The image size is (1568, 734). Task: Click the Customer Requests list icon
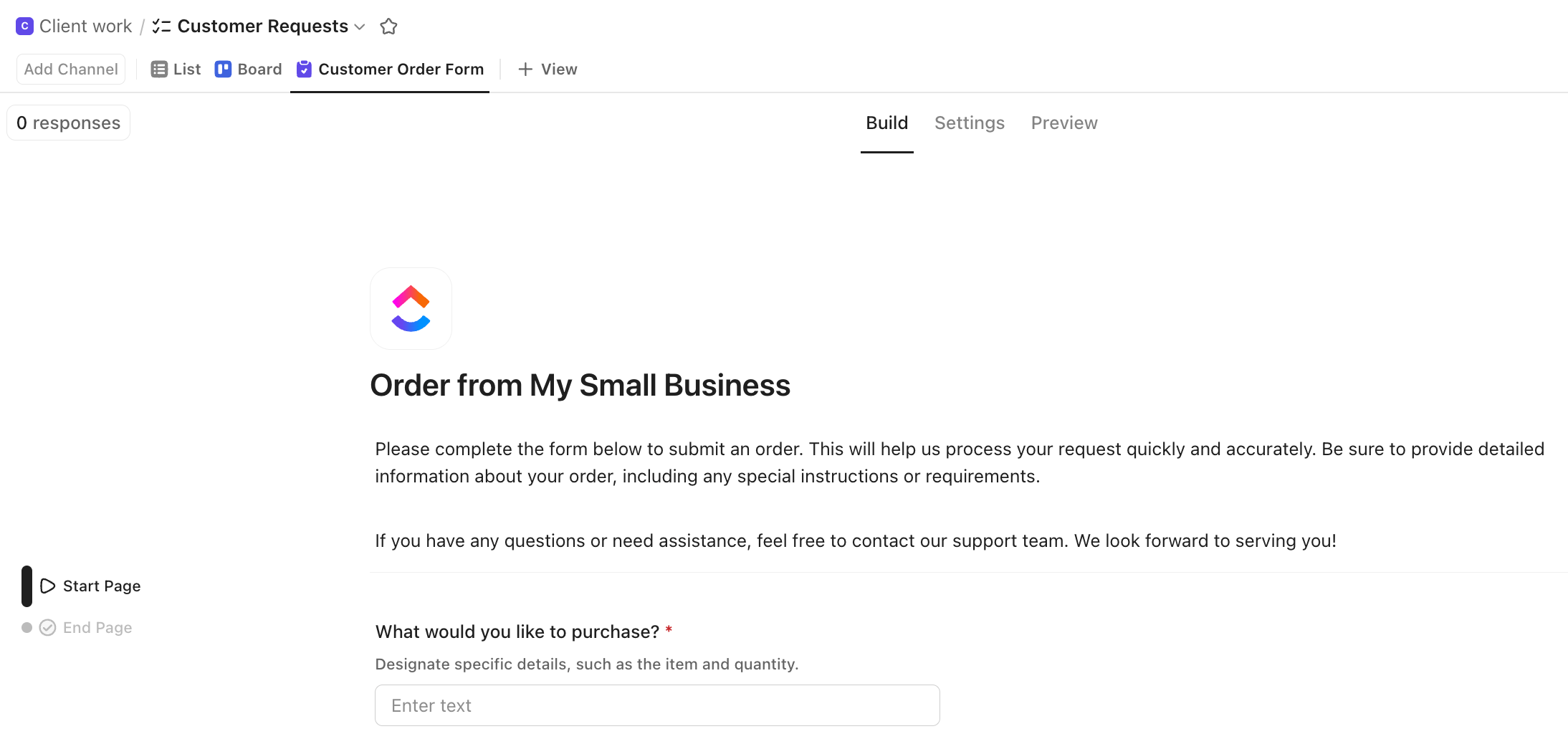(162, 26)
